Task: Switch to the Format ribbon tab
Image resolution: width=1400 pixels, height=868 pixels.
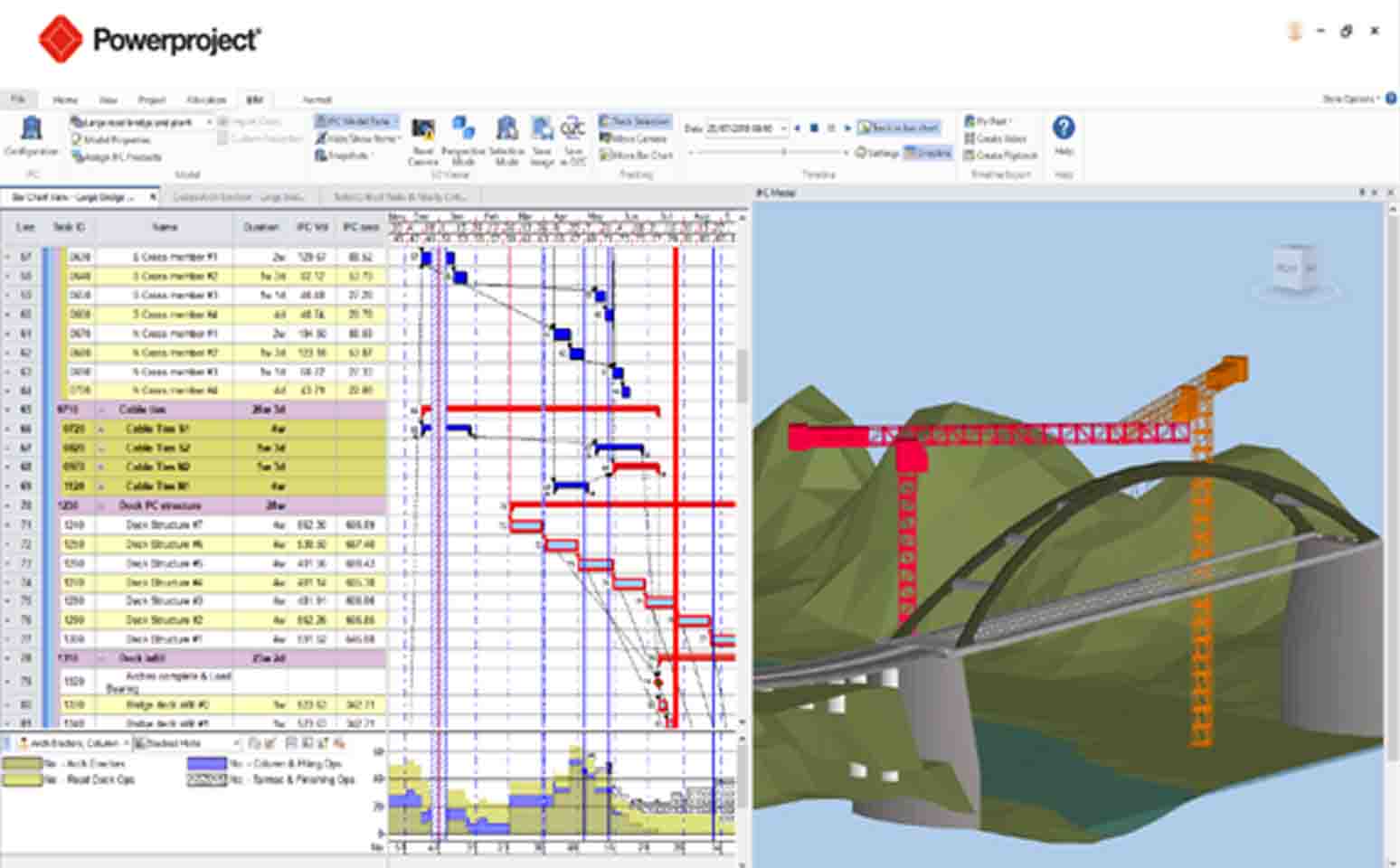Action: [317, 99]
